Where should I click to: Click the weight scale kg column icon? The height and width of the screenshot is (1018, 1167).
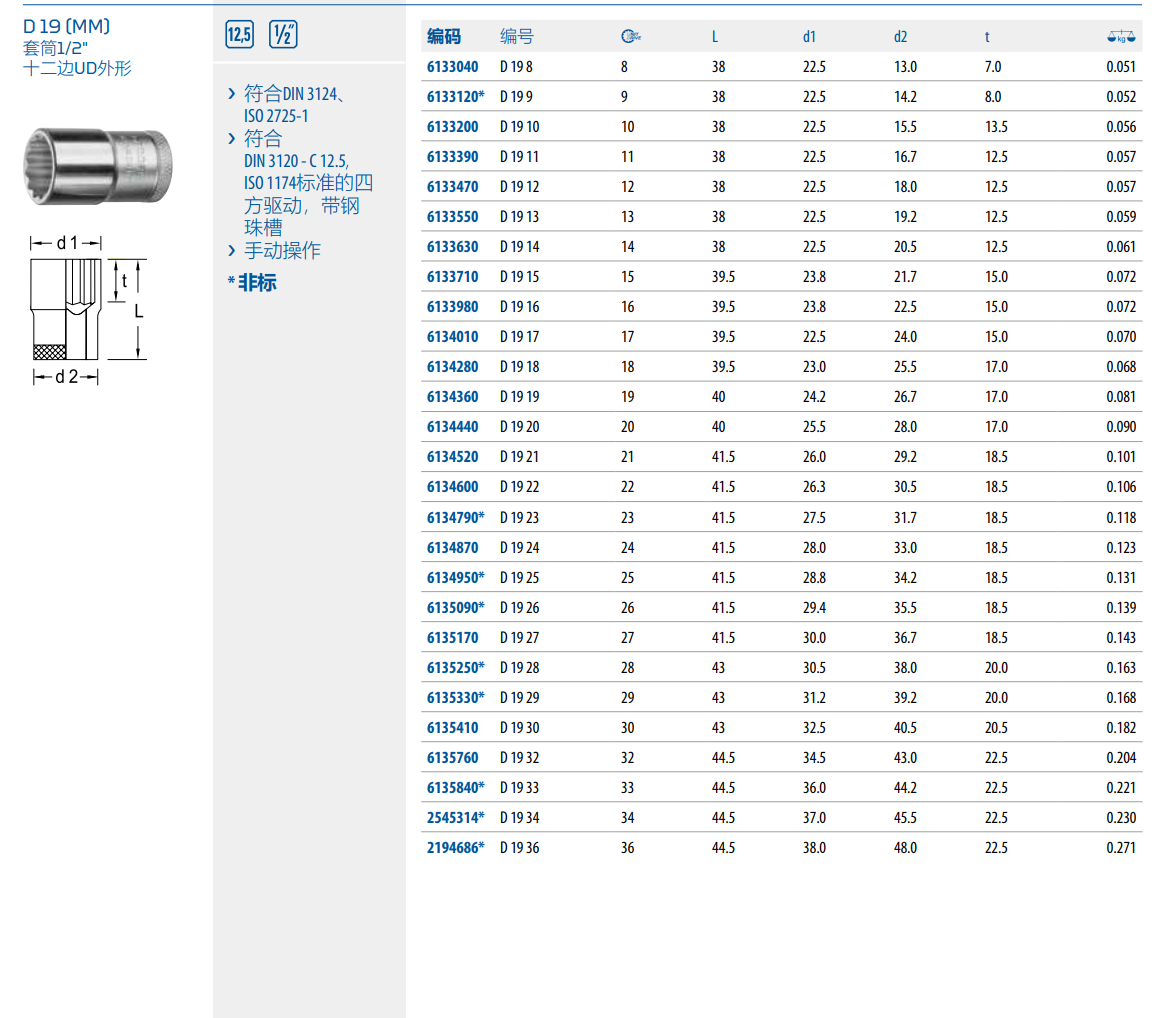click(x=1121, y=37)
